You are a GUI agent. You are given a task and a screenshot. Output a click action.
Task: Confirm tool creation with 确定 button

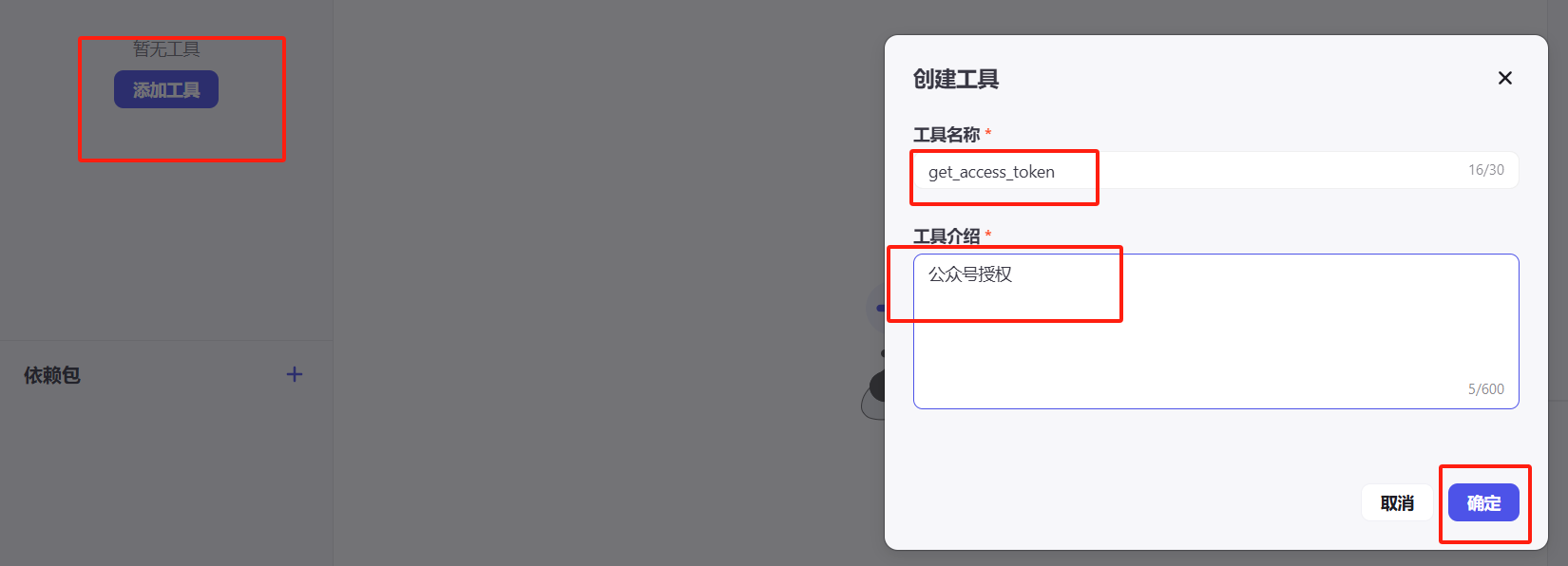pos(1483,502)
